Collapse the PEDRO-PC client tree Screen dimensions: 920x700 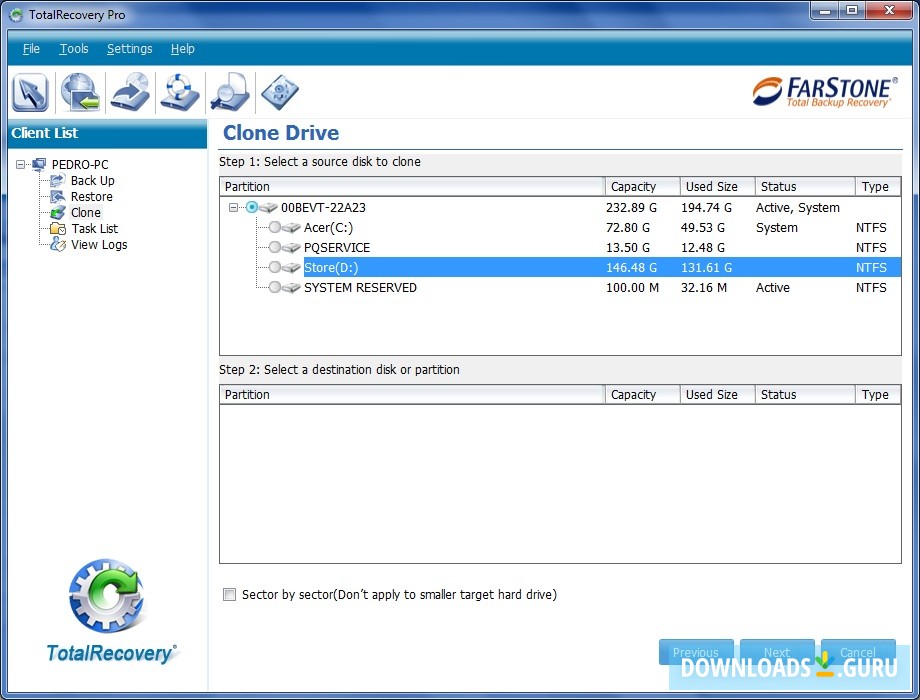22,164
